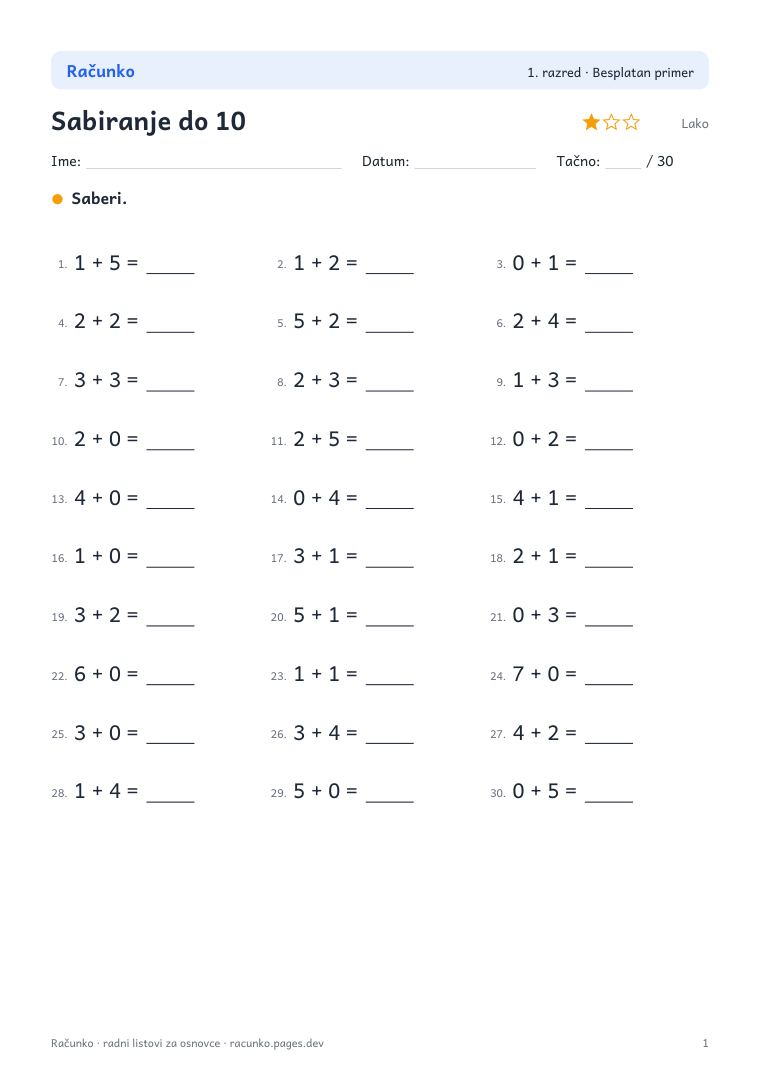Screen dimensions: 760x1075
Task: Click answer blank for 5 + 2
Action: click(x=390, y=324)
